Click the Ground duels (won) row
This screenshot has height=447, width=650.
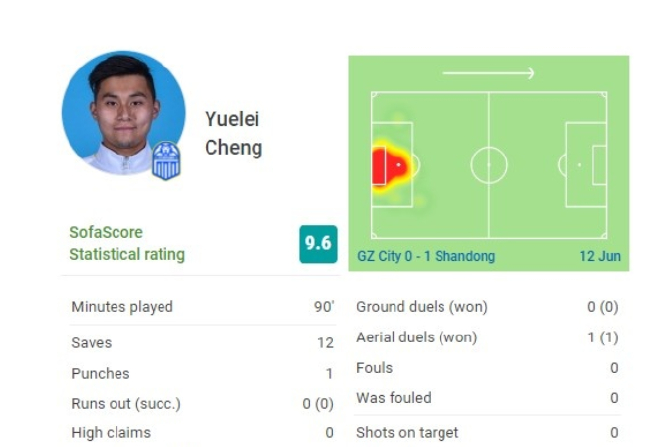487,307
